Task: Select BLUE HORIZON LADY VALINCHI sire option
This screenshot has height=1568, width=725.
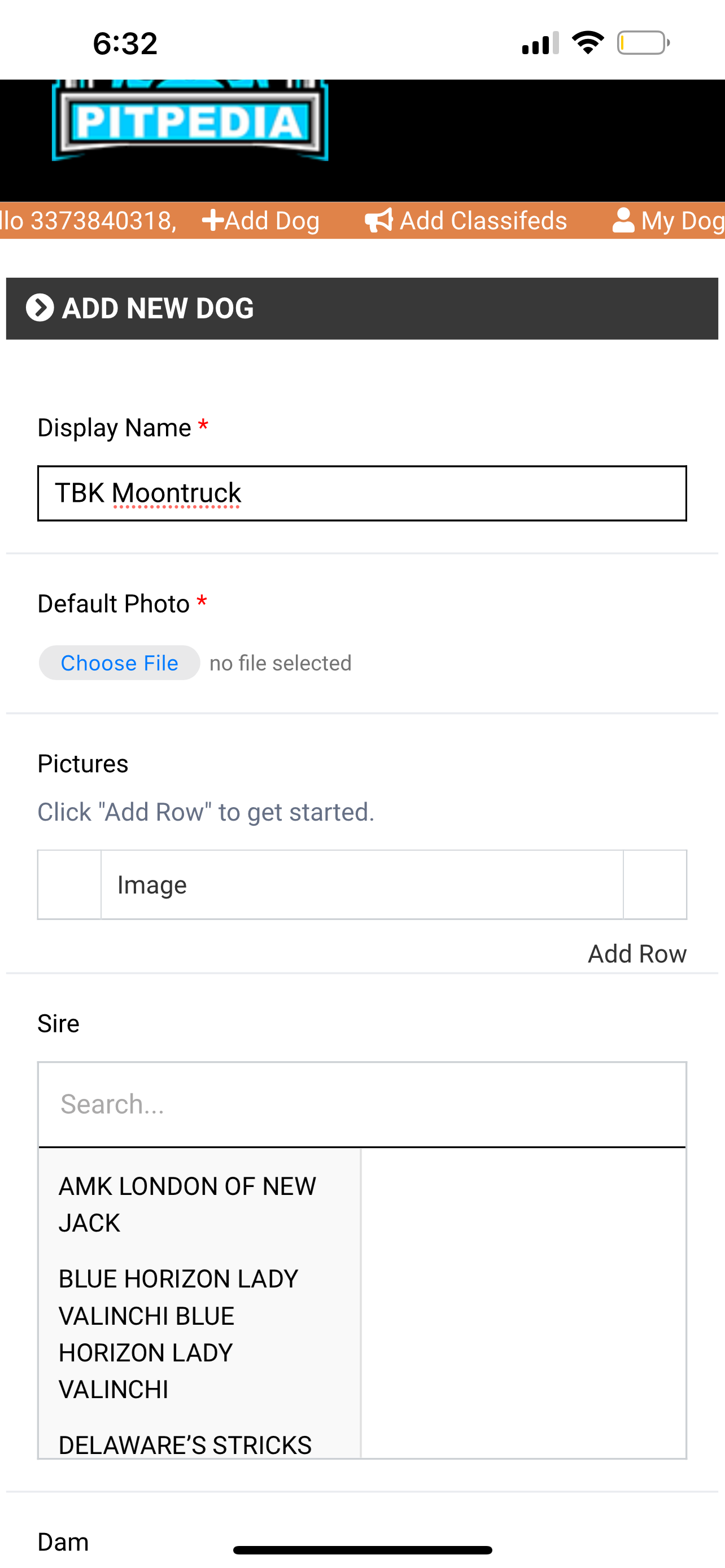Action: coord(178,1334)
